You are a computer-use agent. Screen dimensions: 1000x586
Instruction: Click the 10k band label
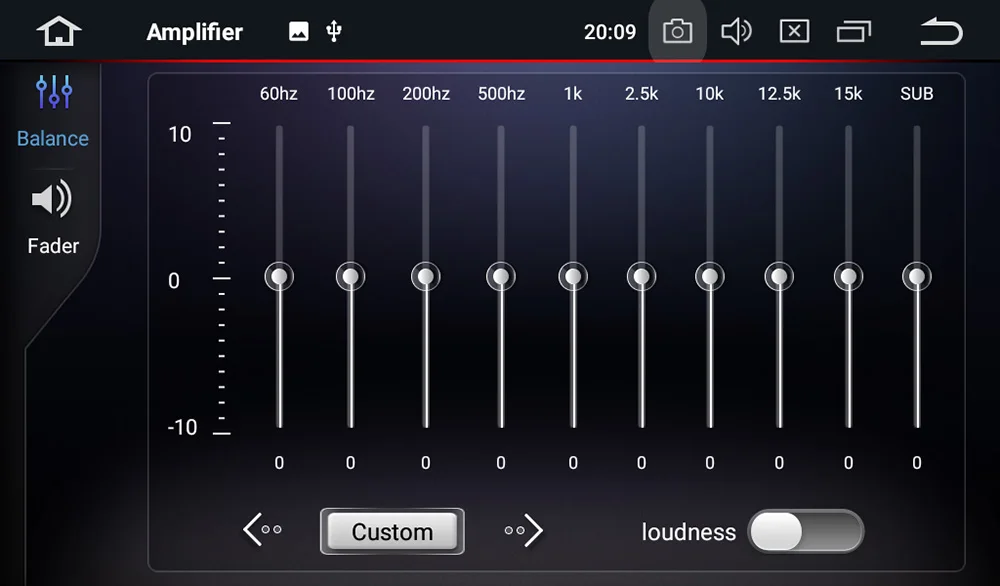[x=709, y=94]
